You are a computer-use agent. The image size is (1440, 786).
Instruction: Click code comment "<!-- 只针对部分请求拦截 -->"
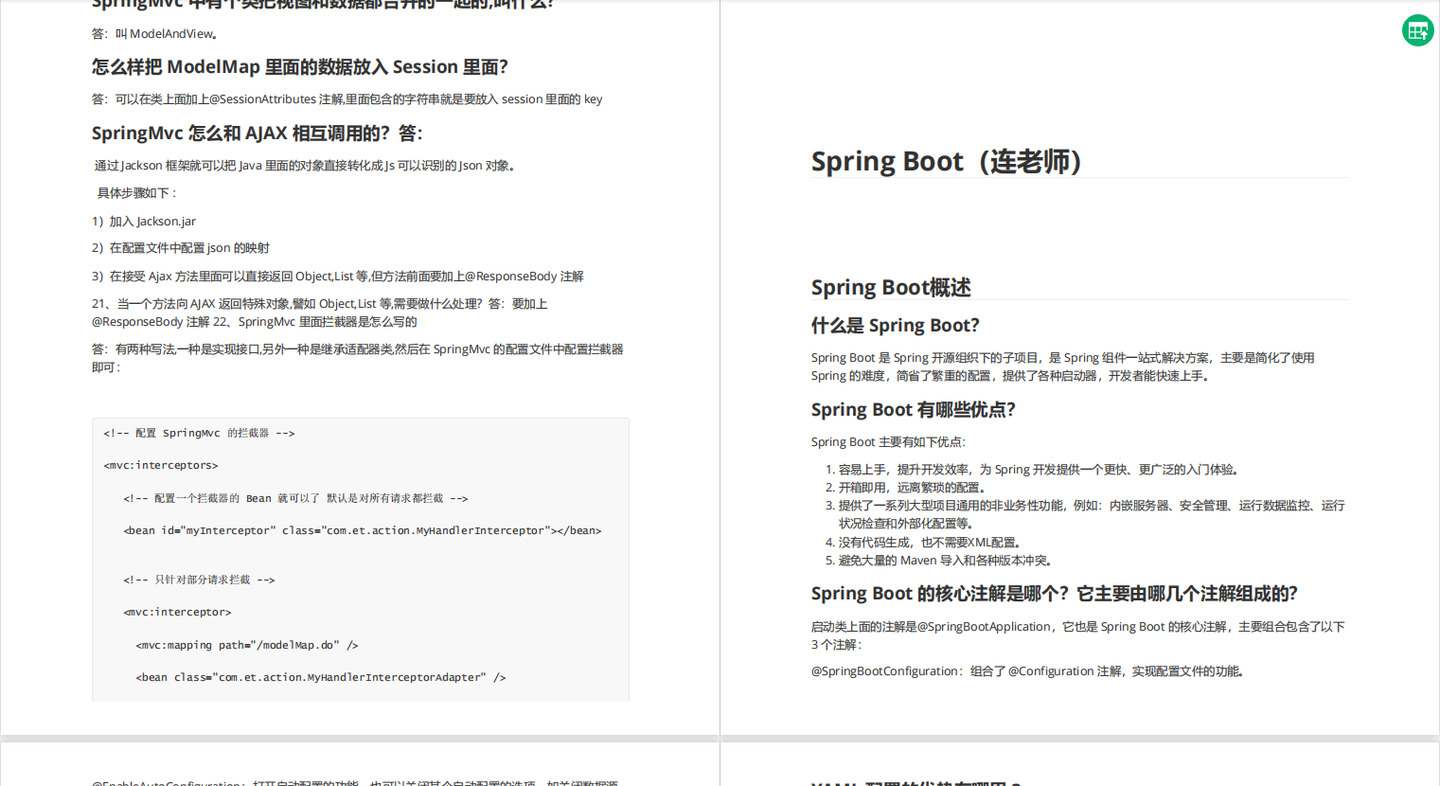pyautogui.click(x=199, y=580)
